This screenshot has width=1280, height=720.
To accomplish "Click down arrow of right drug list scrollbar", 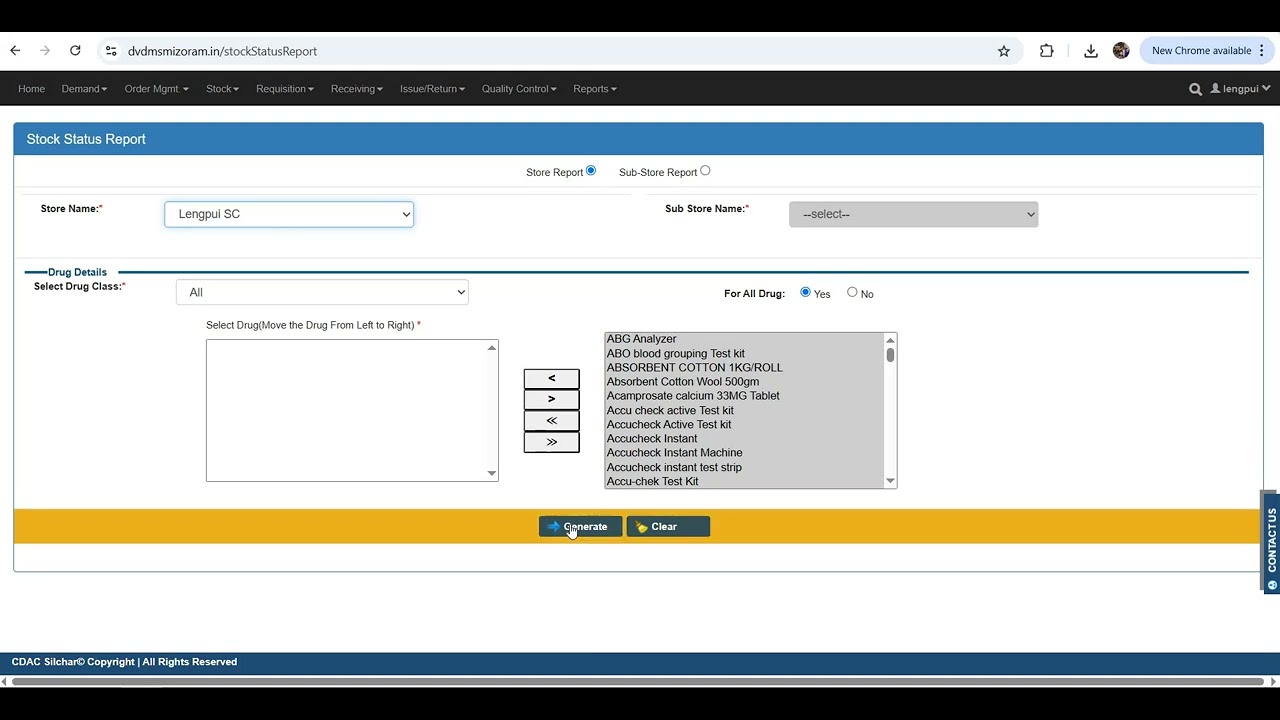I will pyautogui.click(x=890, y=481).
